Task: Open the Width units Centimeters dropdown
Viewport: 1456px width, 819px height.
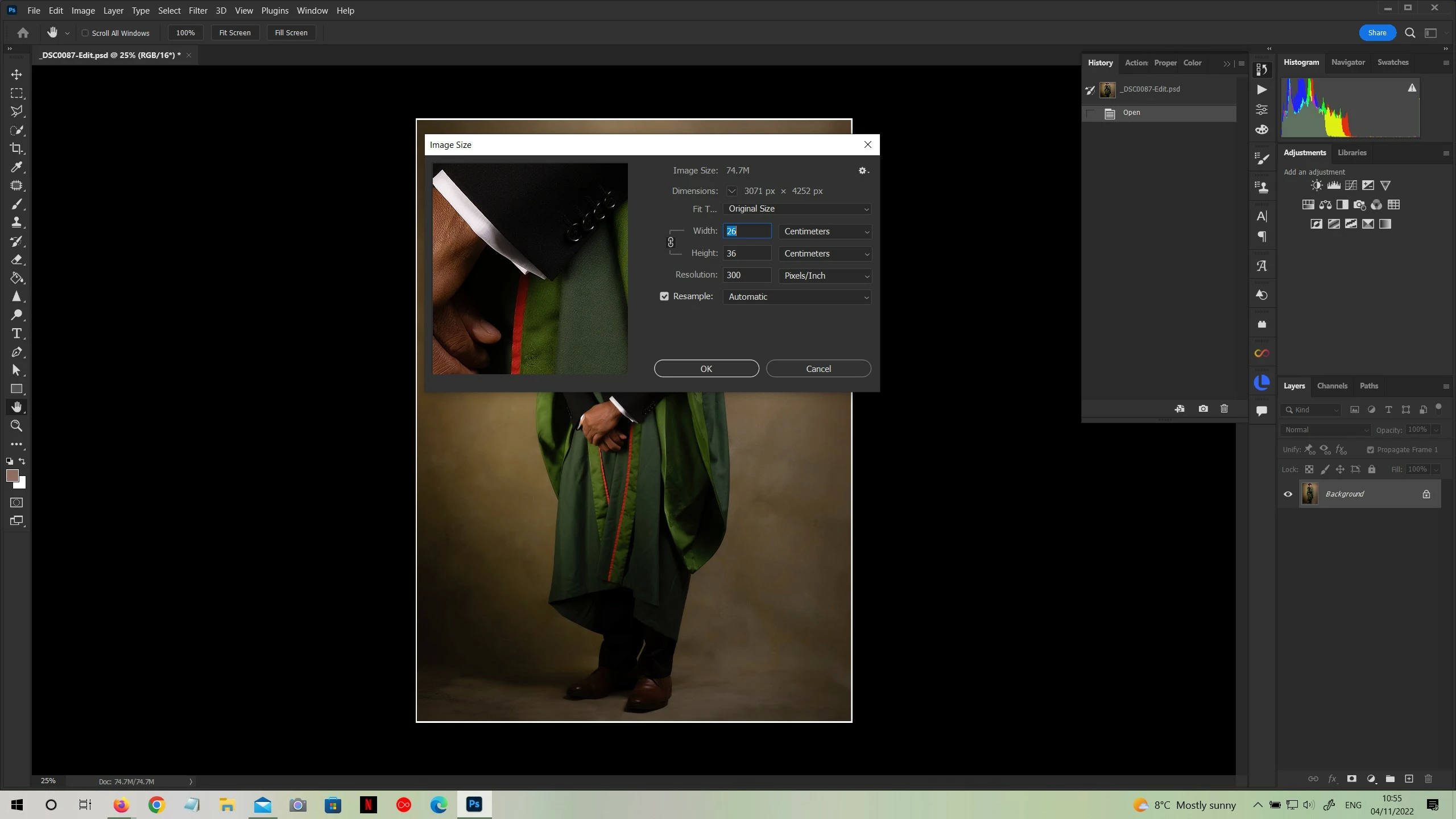Action: (825, 231)
